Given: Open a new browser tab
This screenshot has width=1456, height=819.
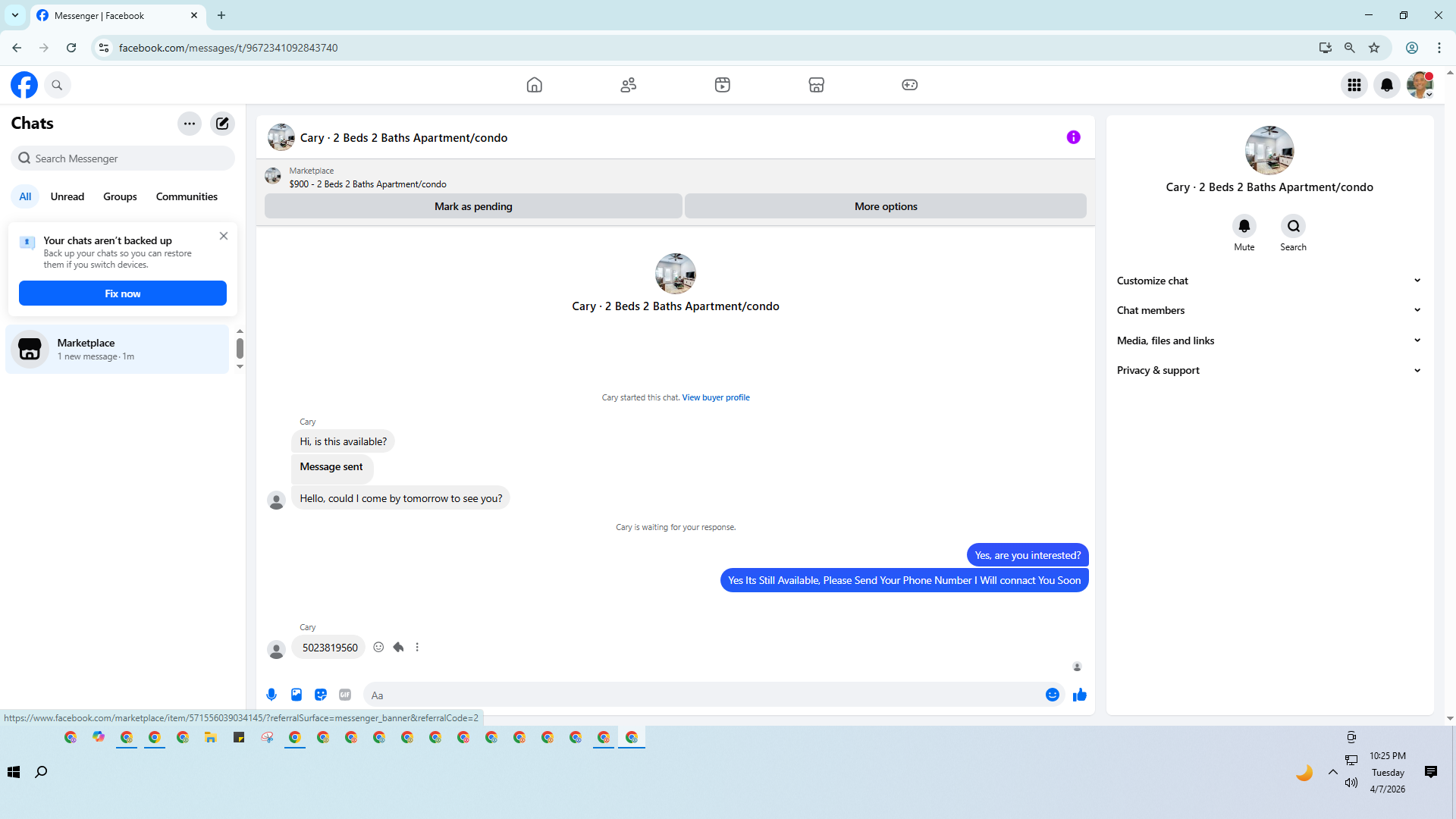Looking at the screenshot, I should coord(221,15).
